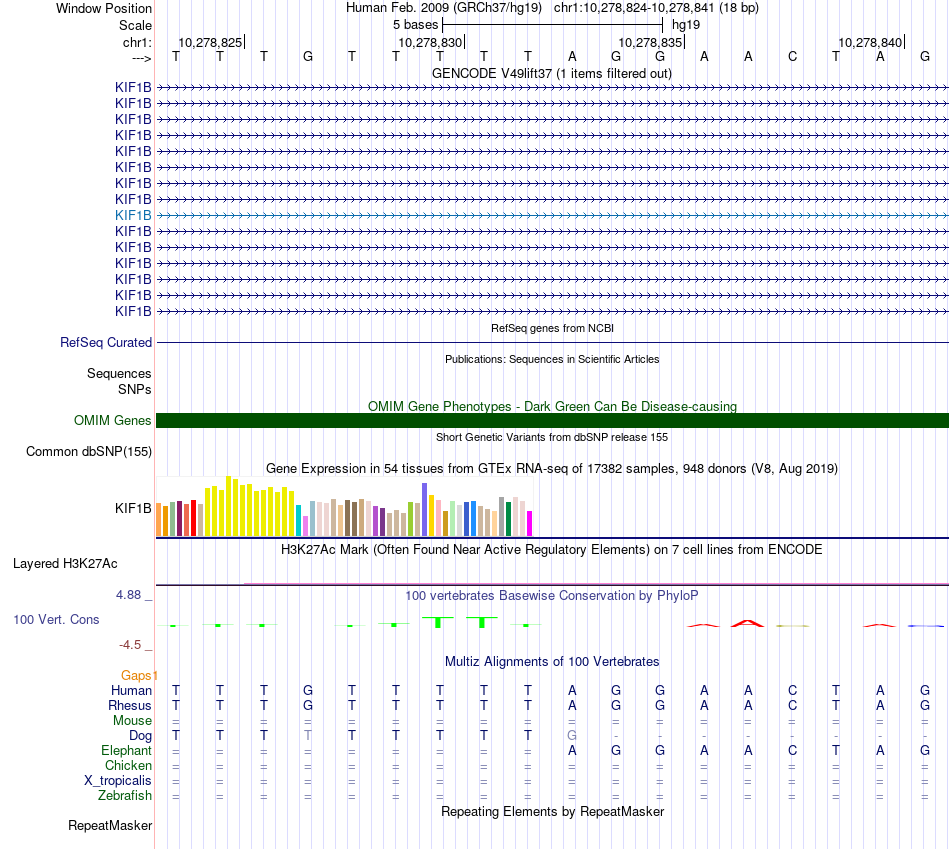Open the OMIM Gene Phenotypes track title
Image resolution: width=950 pixels, height=849 pixels.
pyautogui.click(x=552, y=407)
